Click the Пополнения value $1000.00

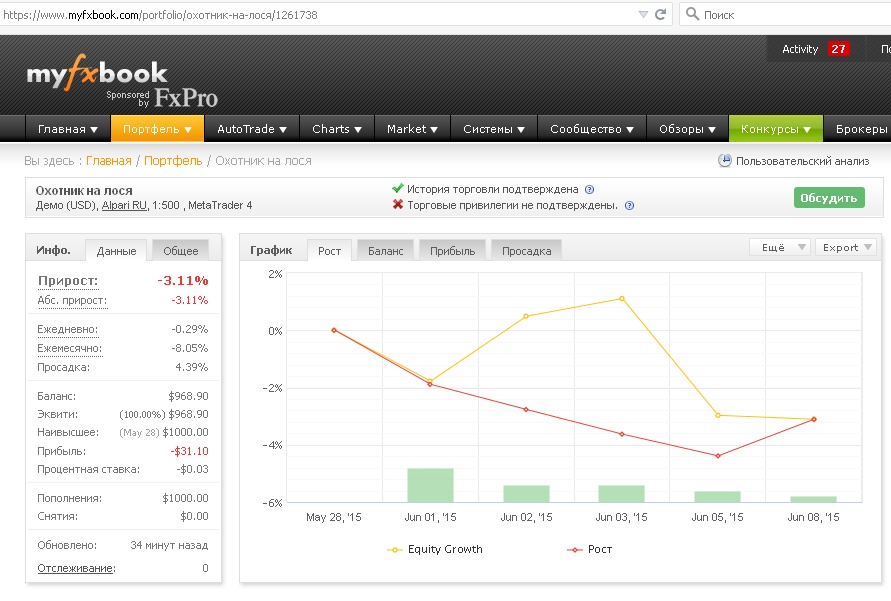185,498
